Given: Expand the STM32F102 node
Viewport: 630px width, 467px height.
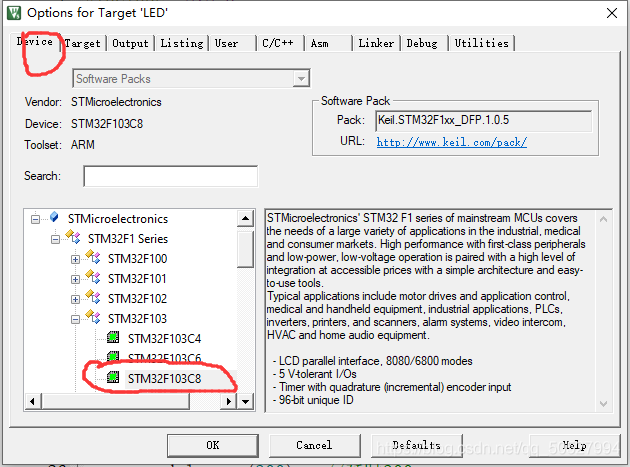Looking at the screenshot, I should coord(75,299).
